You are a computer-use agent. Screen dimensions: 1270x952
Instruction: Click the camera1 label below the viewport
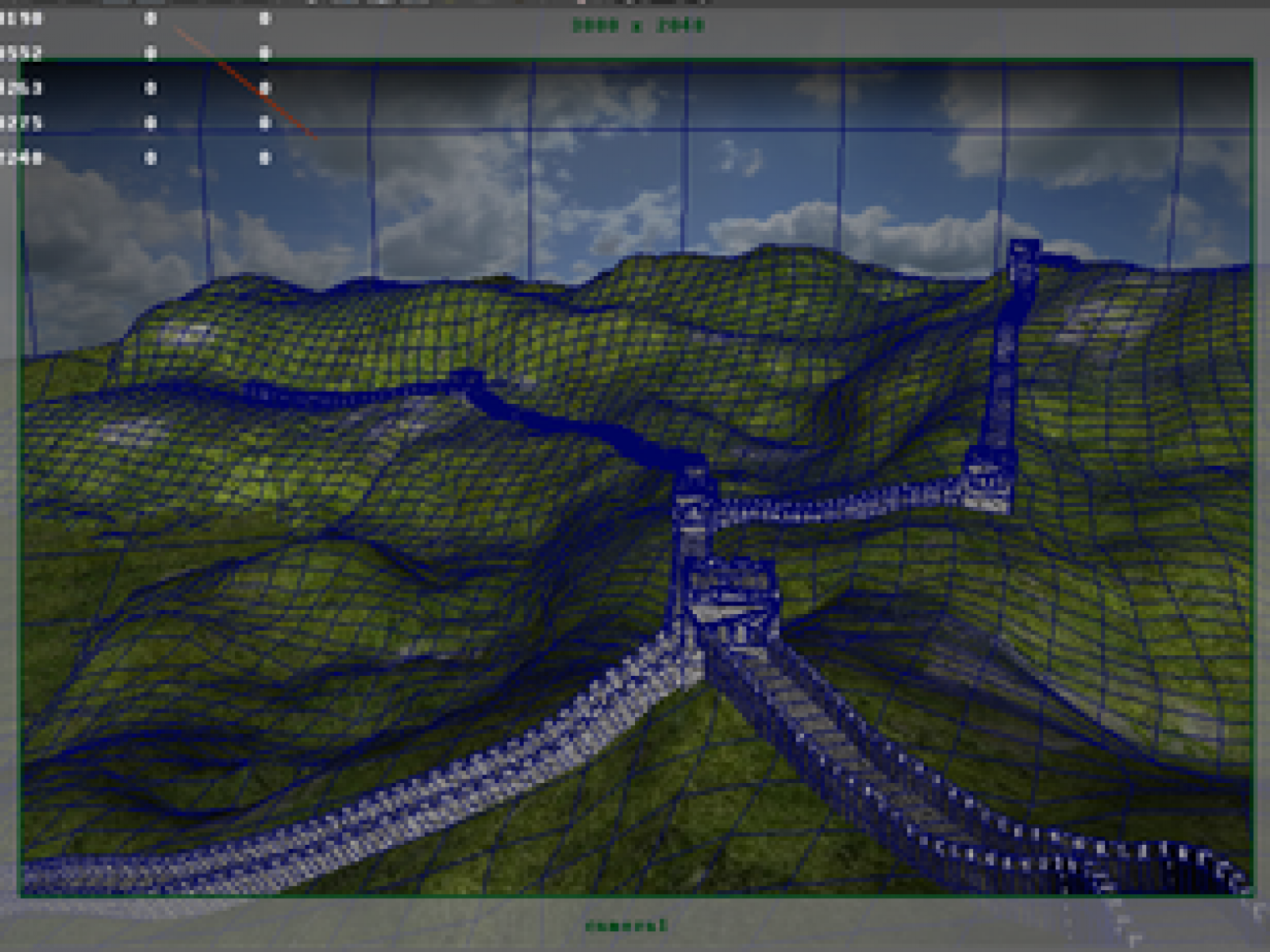[626, 926]
